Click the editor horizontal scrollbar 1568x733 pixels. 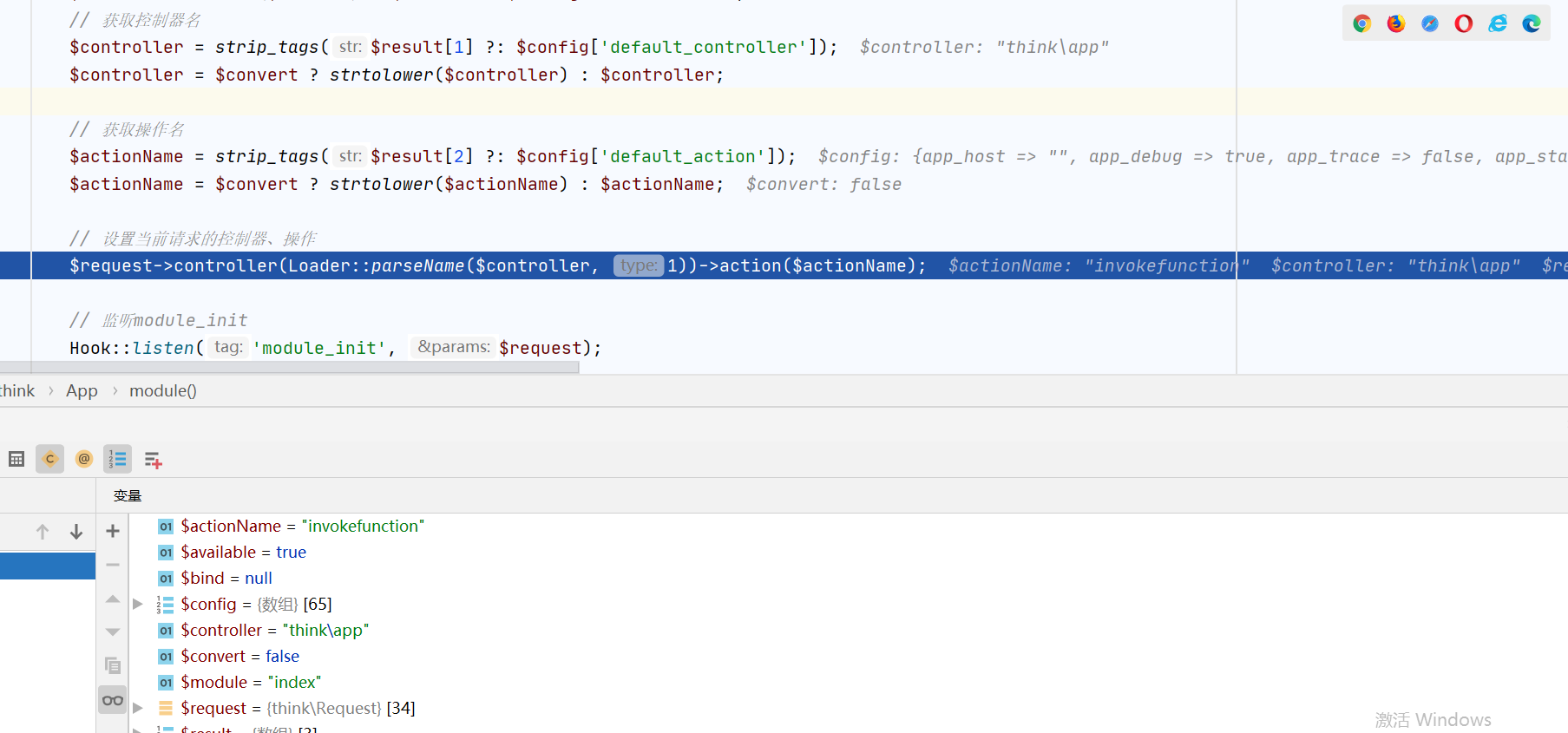pos(289,368)
